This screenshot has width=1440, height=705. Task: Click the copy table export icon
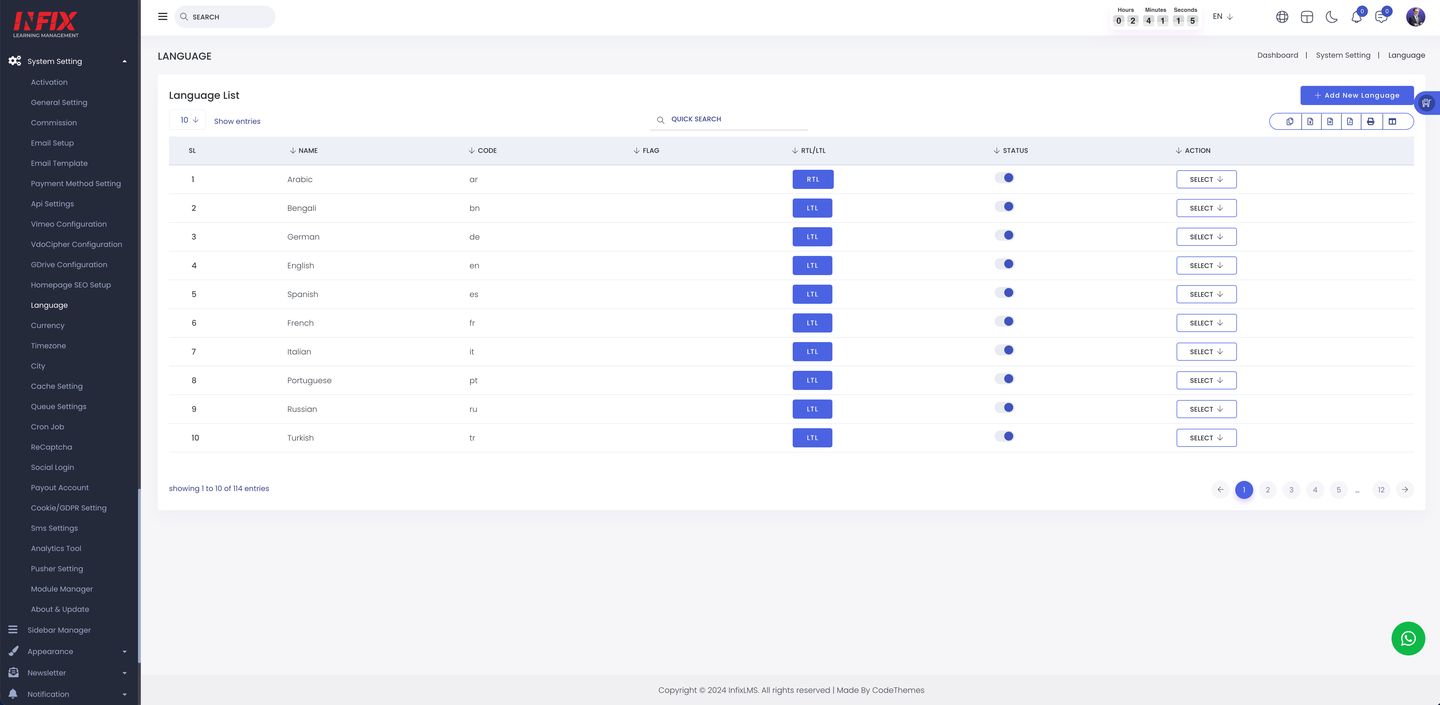coord(1290,121)
